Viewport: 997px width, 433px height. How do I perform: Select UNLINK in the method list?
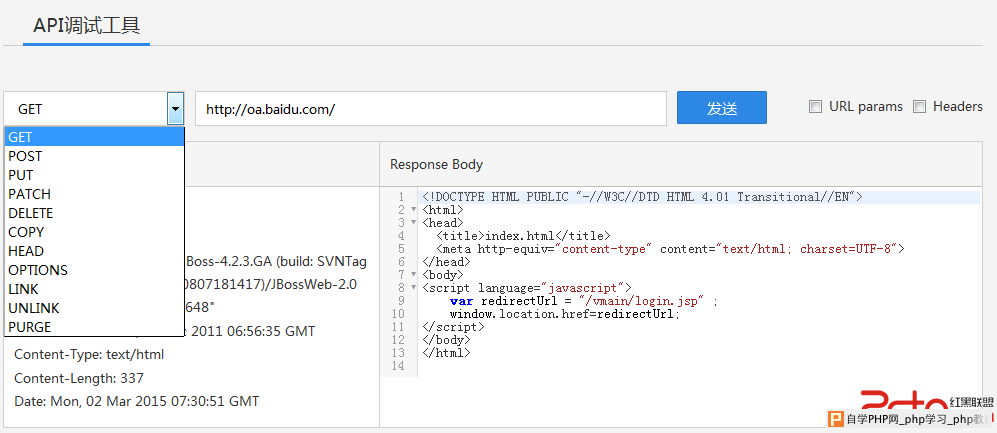click(94, 308)
